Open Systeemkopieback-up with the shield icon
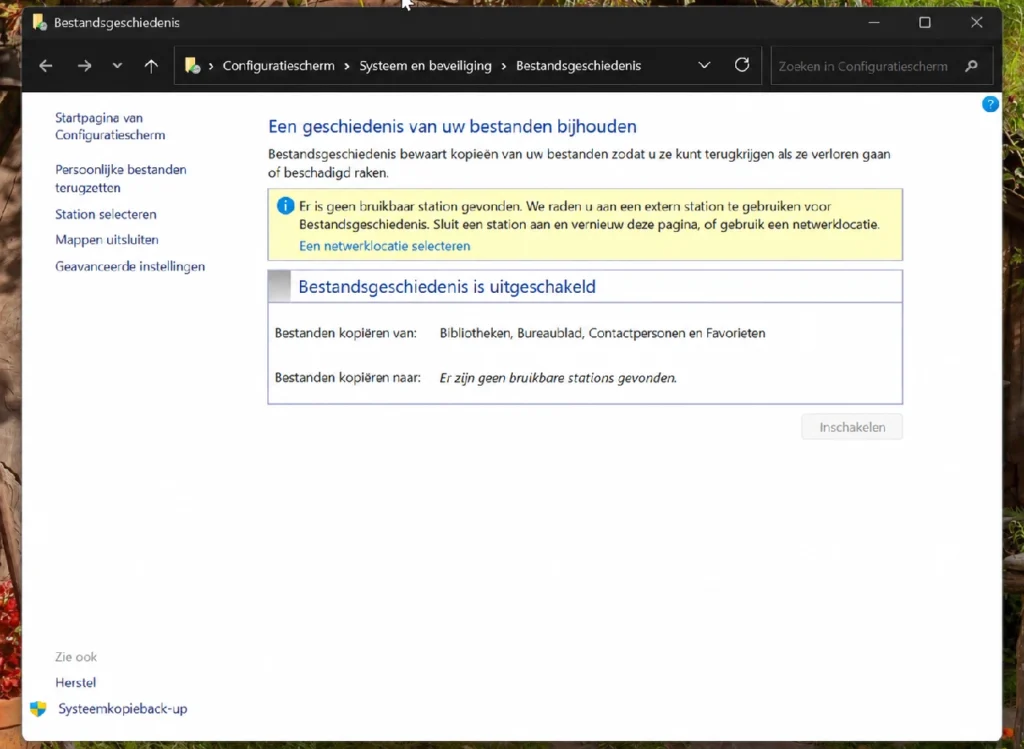Viewport: 1024px width, 749px height. [x=122, y=709]
